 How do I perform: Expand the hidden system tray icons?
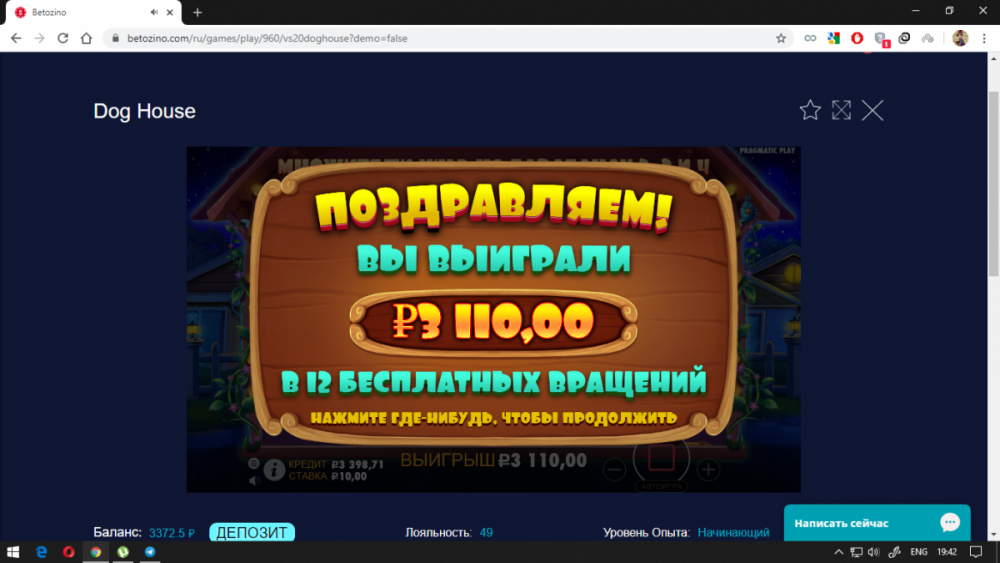click(x=839, y=552)
